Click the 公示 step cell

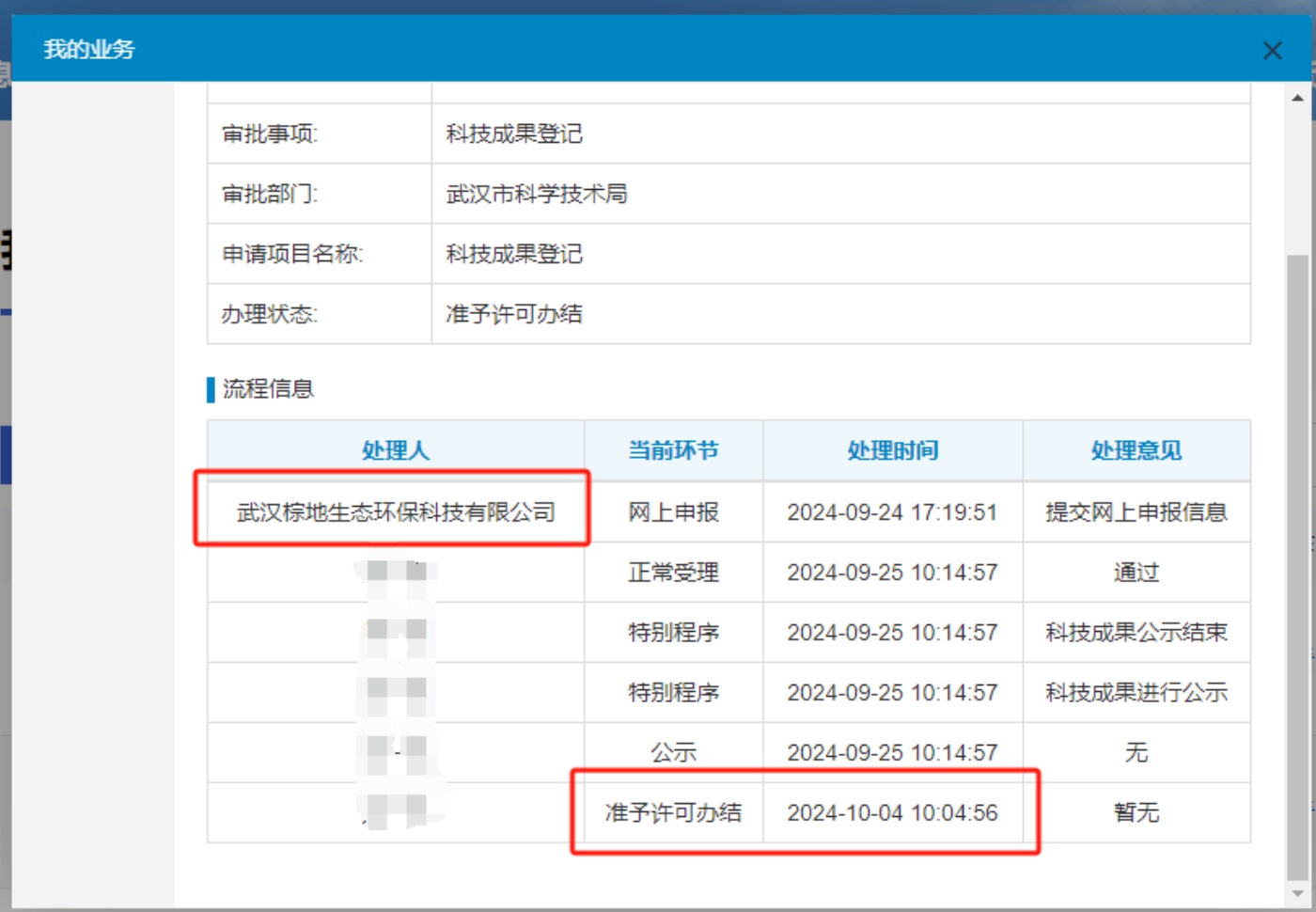click(673, 752)
